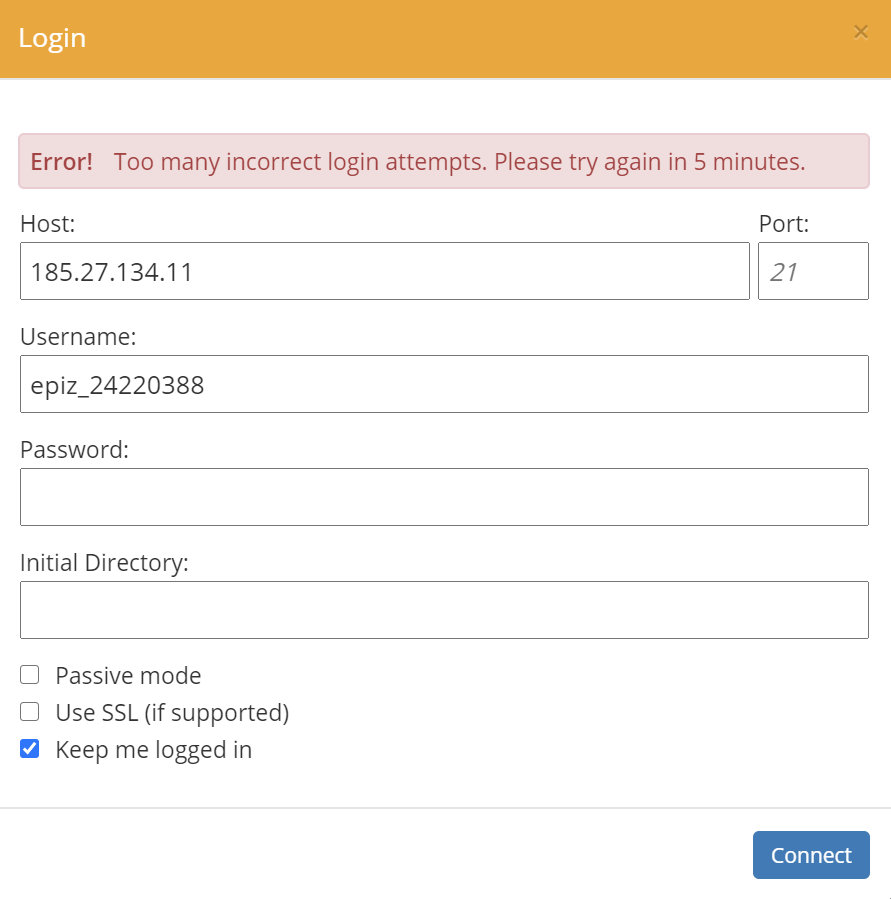Click the "Username:" field label
This screenshot has width=891, height=899.
click(x=78, y=337)
